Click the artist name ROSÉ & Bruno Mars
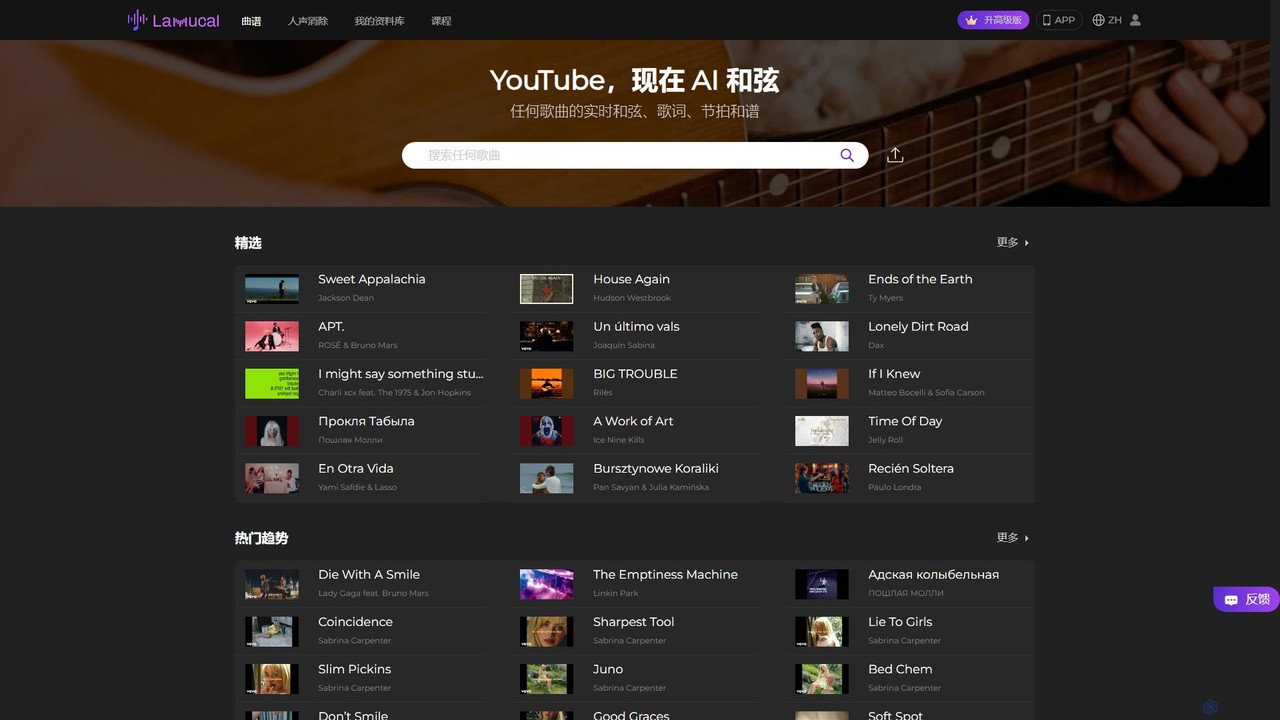Viewport: 1280px width, 720px height. [358, 345]
